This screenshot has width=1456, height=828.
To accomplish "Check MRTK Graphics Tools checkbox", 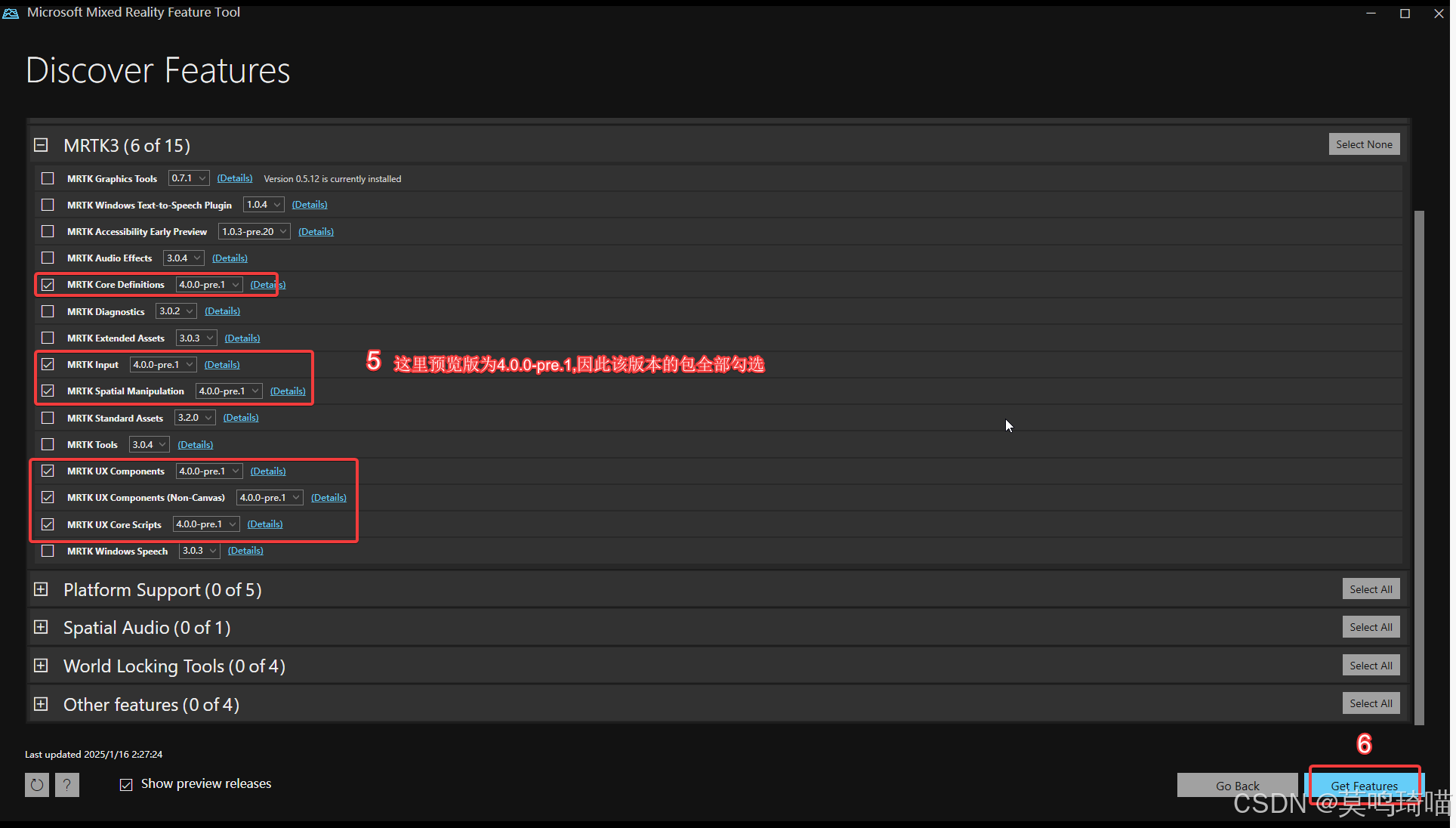I will point(48,178).
